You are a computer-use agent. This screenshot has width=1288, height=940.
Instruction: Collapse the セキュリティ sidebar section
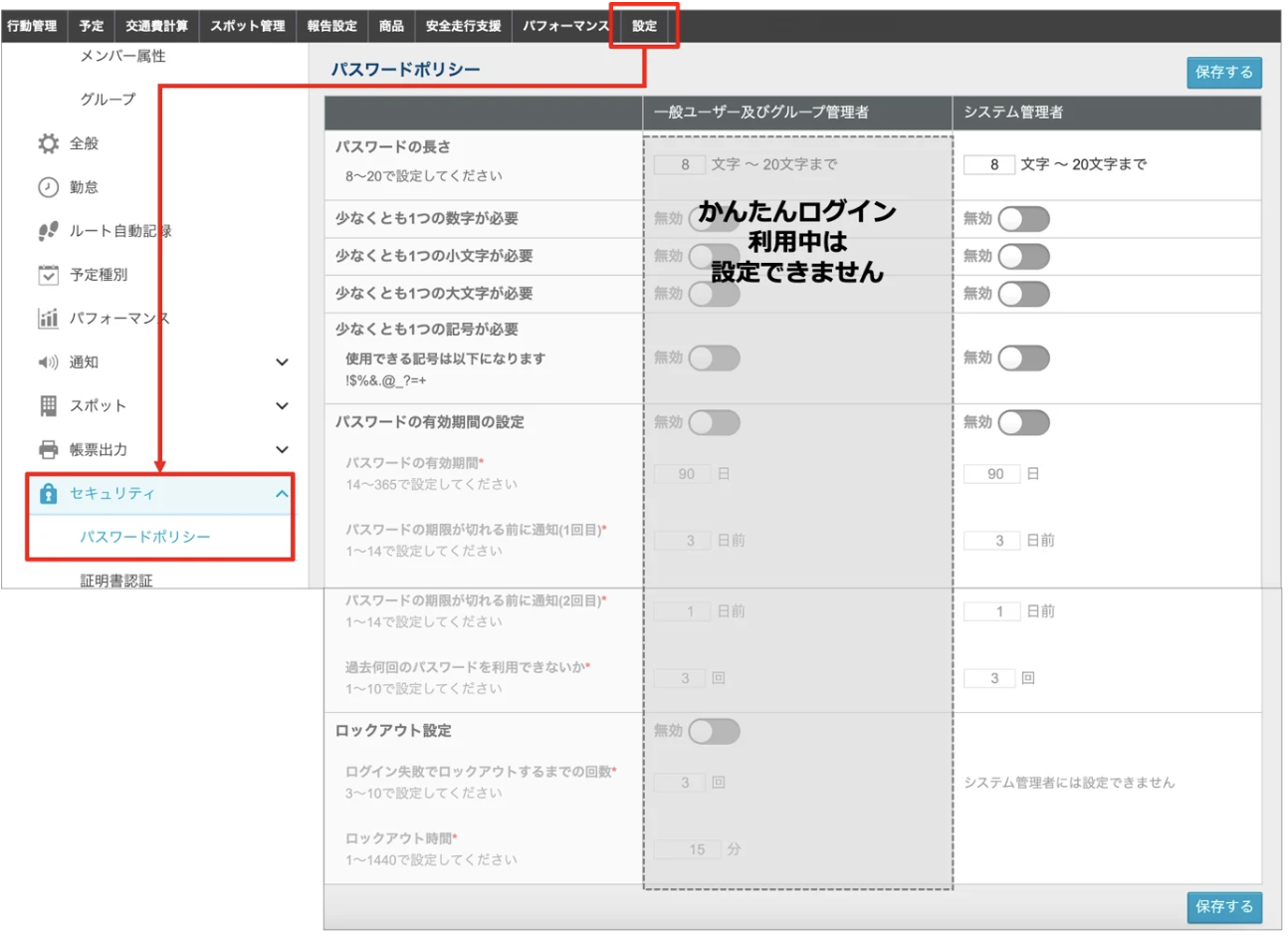point(282,494)
